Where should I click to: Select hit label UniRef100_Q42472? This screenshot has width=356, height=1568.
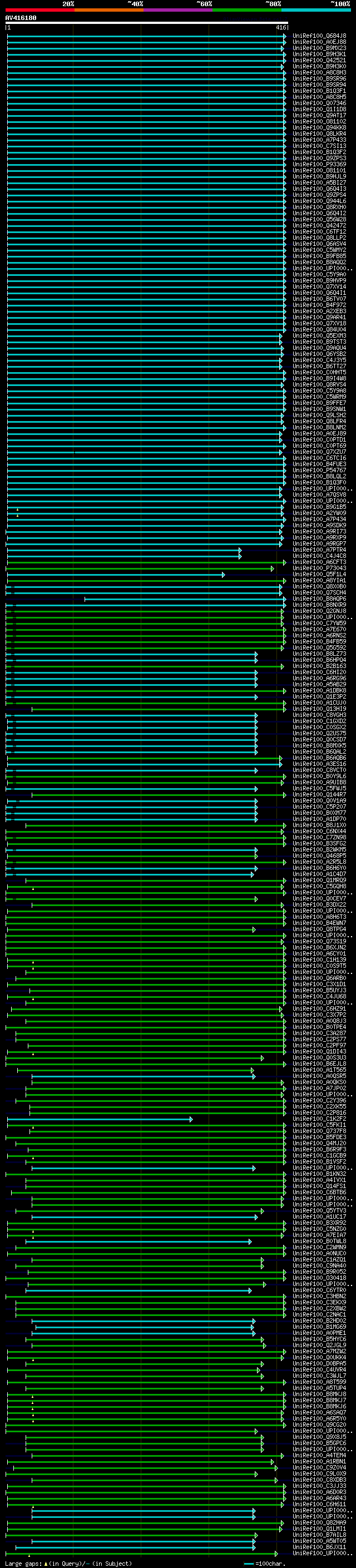pos(319,226)
